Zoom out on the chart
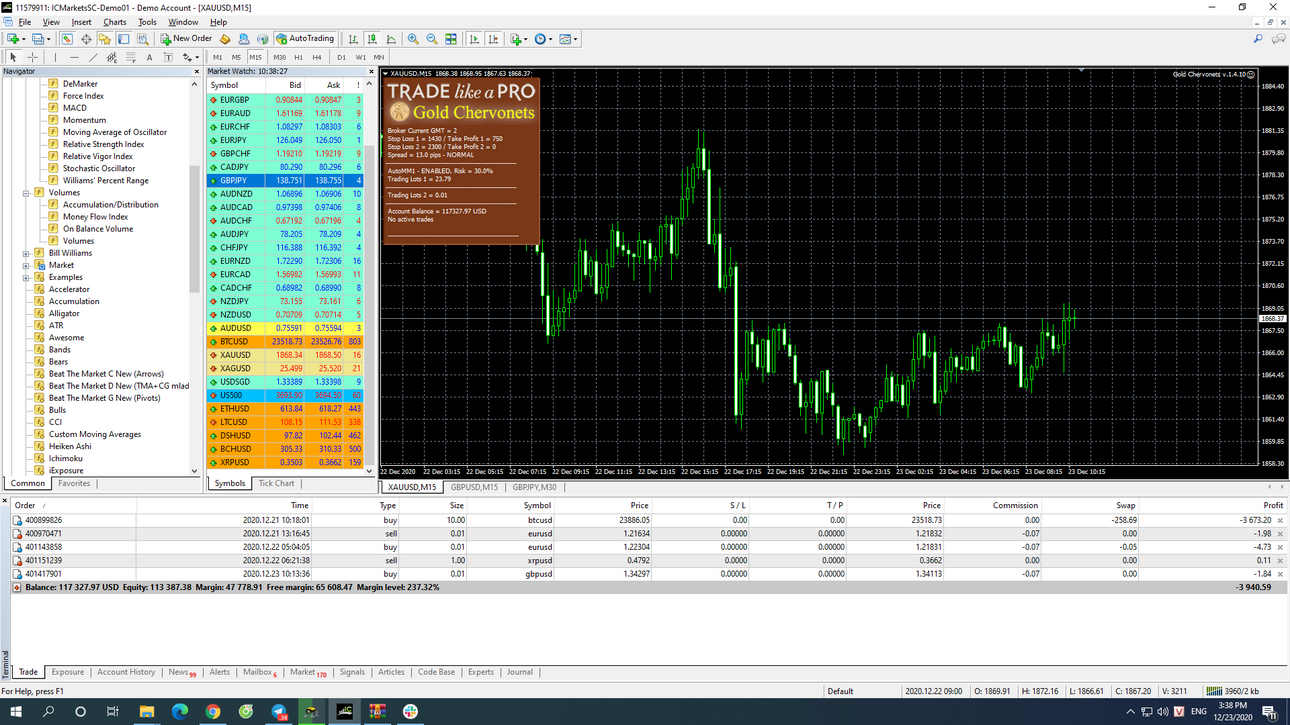Image resolution: width=1290 pixels, height=725 pixels. pos(432,39)
